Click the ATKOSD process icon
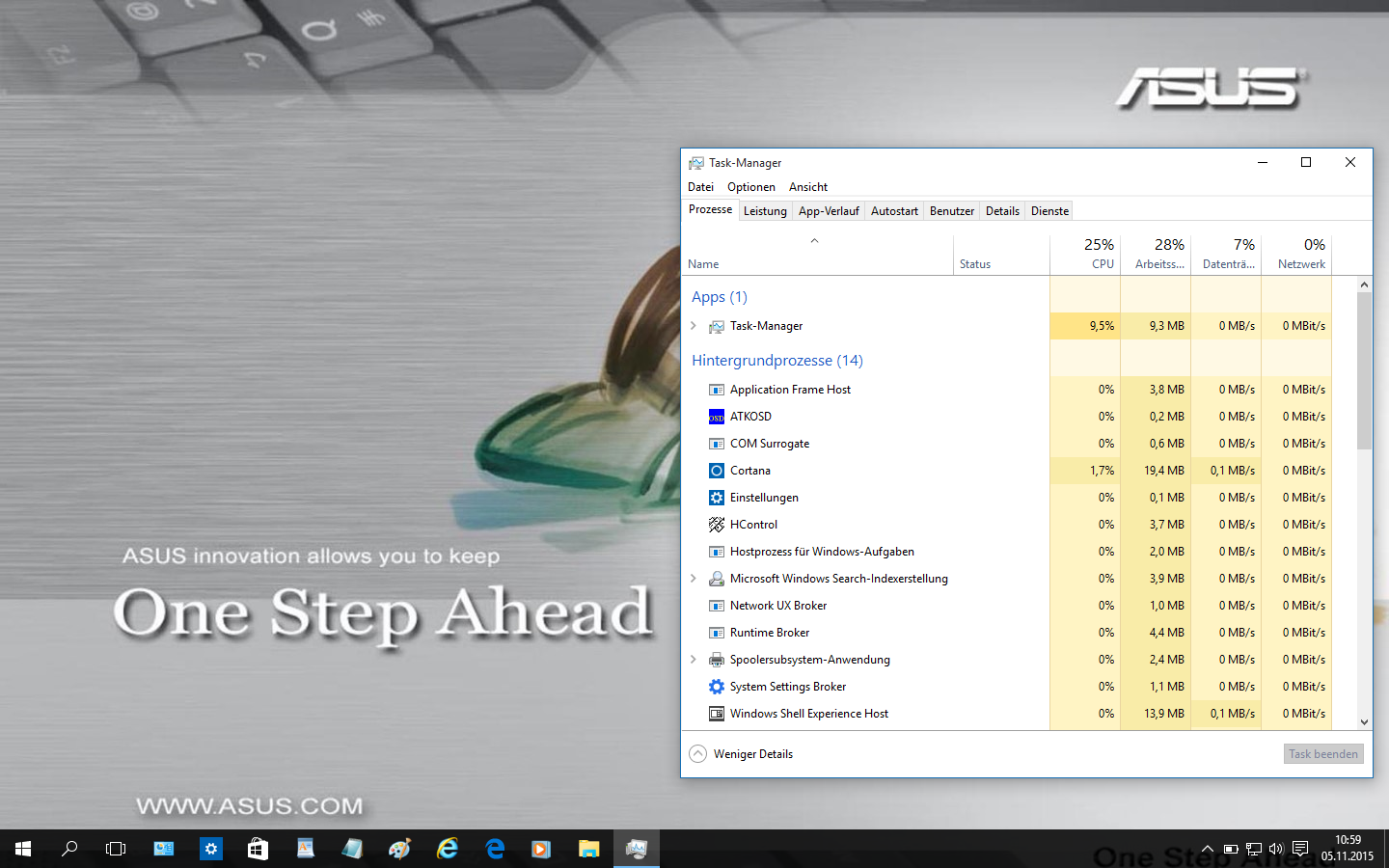This screenshot has width=1389, height=868. 717,417
